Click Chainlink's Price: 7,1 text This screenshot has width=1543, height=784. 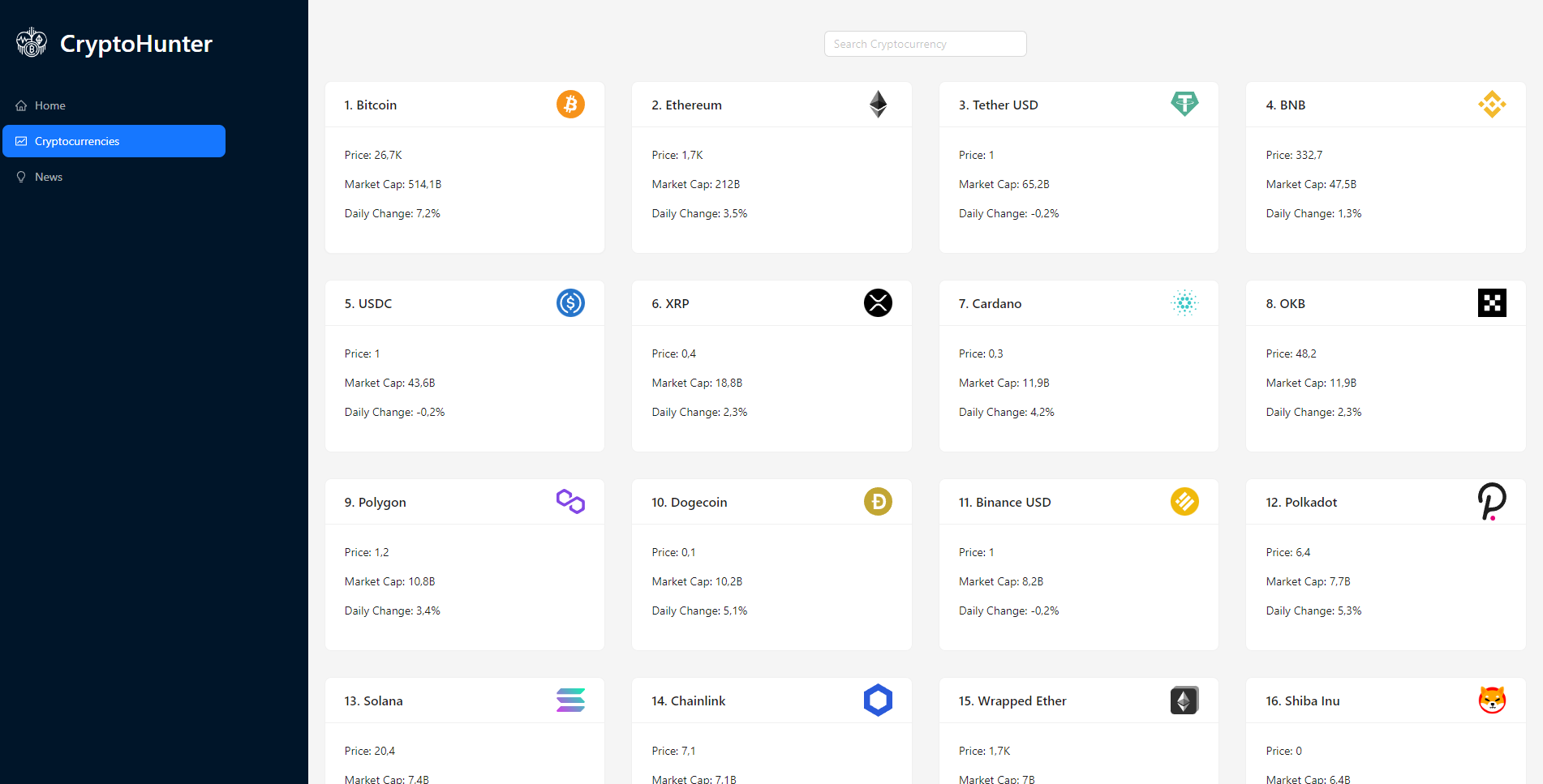coord(673,751)
